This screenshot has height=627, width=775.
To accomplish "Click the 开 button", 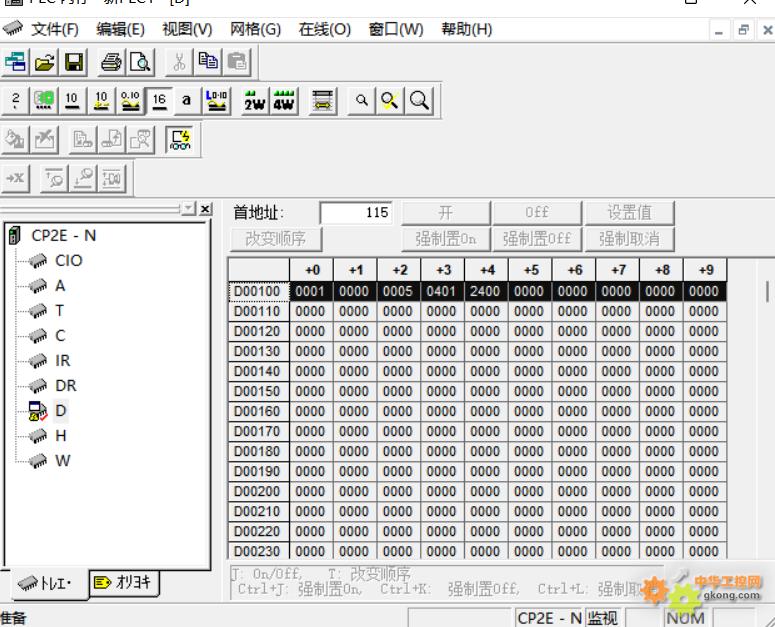I will pyautogui.click(x=445, y=213).
